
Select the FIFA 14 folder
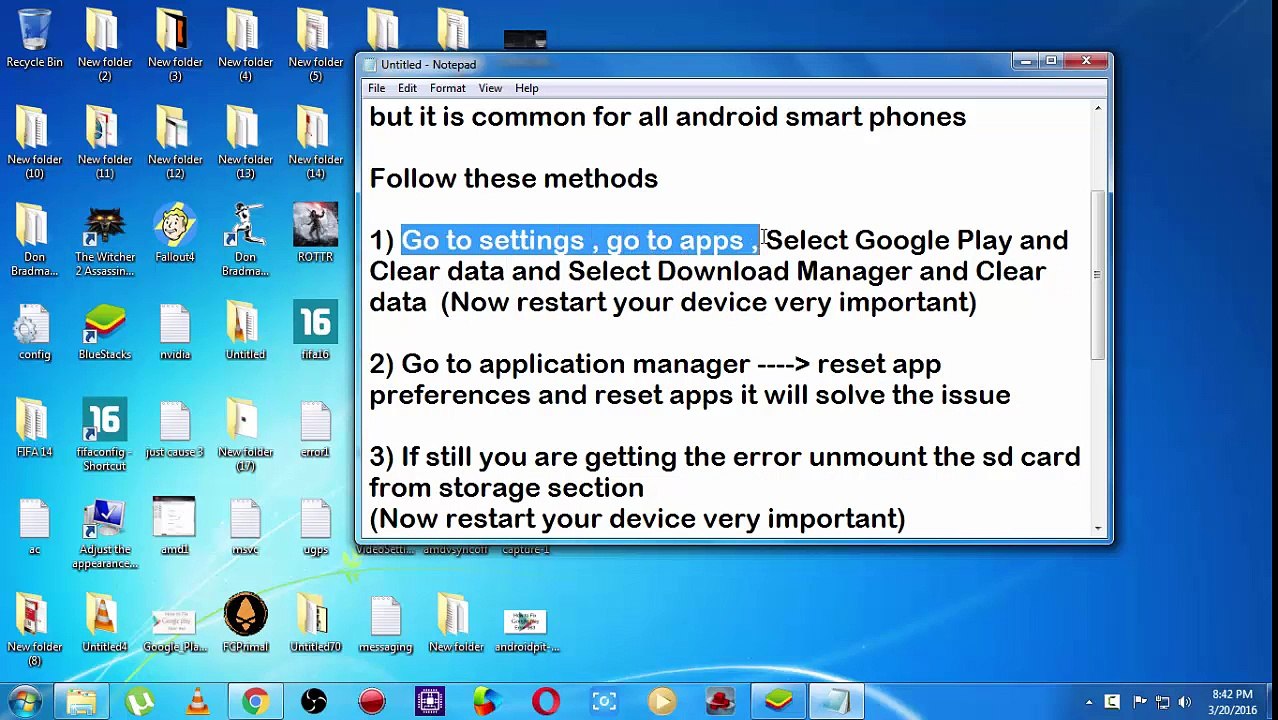tap(34, 429)
